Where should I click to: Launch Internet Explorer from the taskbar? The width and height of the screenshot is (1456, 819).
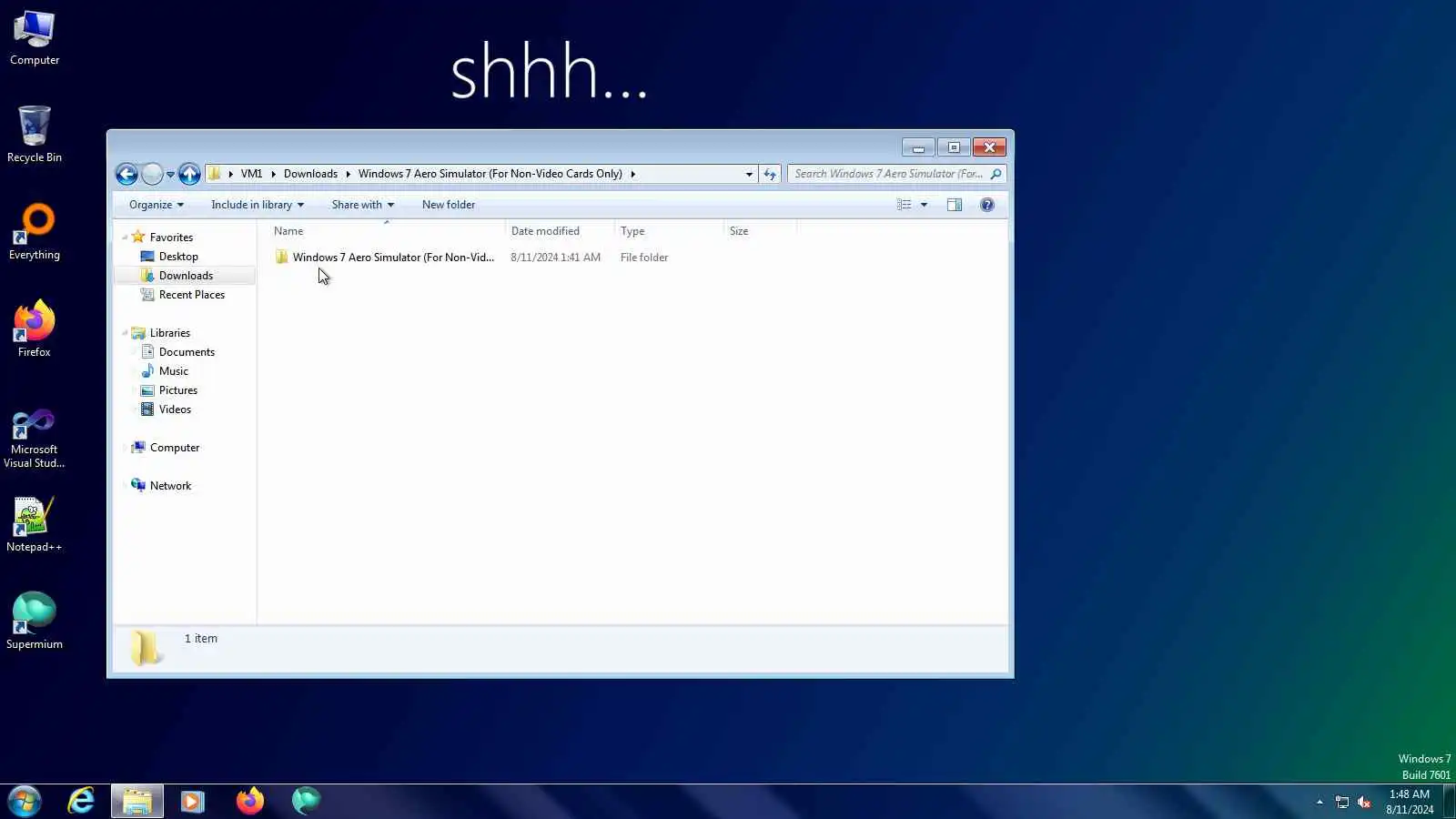click(x=81, y=801)
